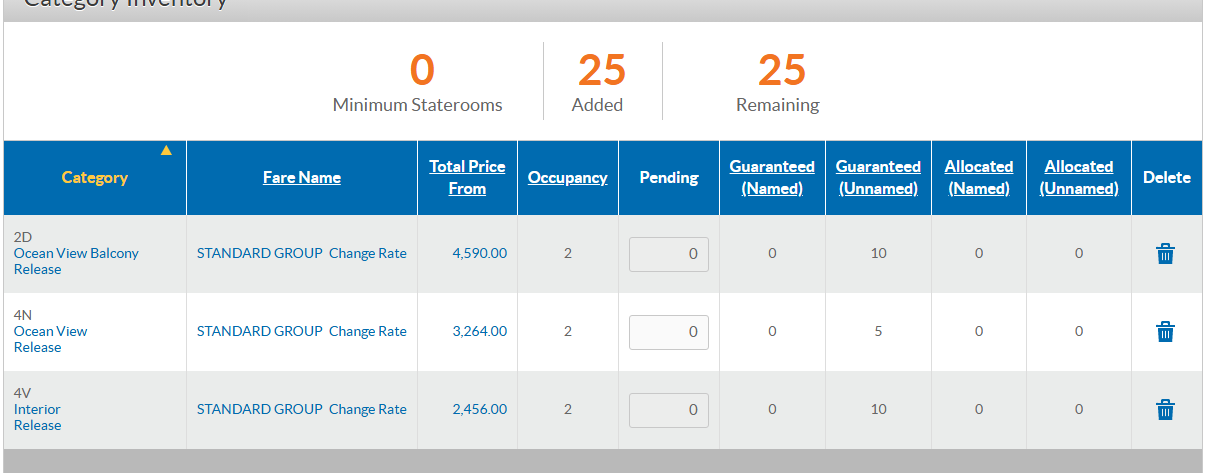Sort by Guaranteed (Unnamed) column
This screenshot has width=1207, height=473.
coord(878,177)
